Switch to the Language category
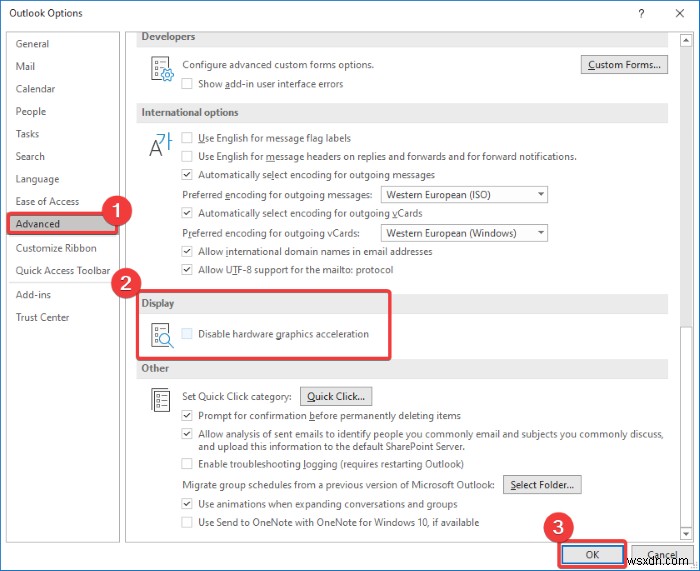The height and width of the screenshot is (571, 700). tap(63, 179)
